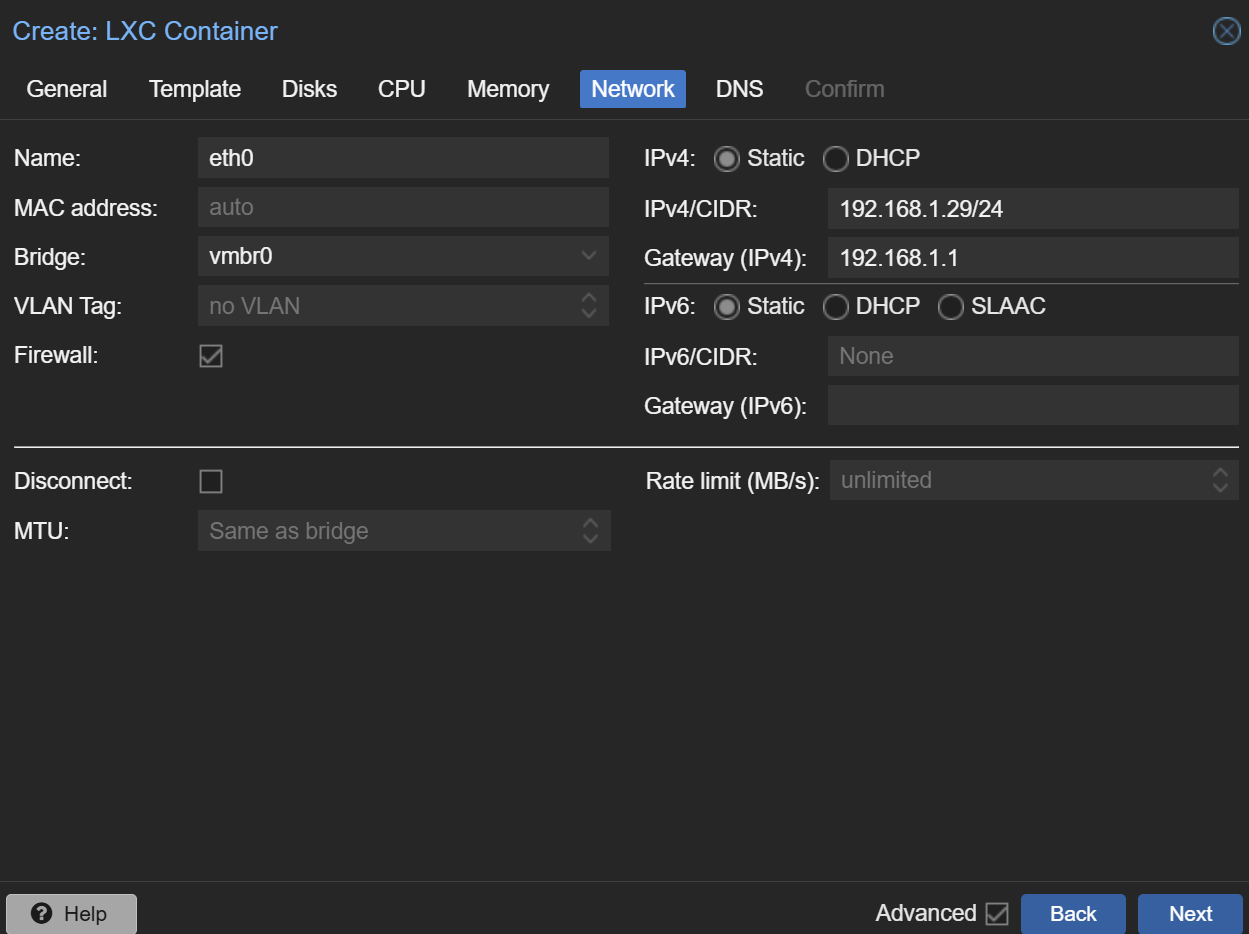Adjust the MTU spinner control
The width and height of the screenshot is (1249, 934).
[590, 531]
